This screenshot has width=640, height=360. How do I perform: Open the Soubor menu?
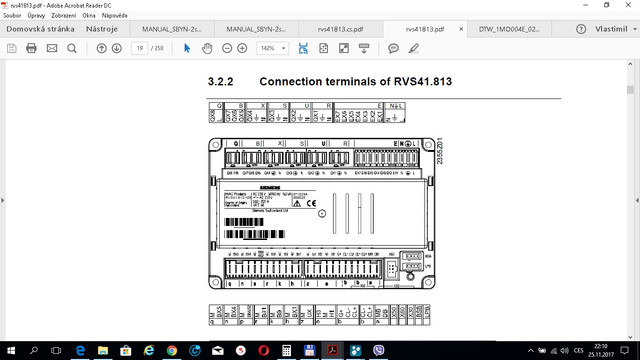(12, 16)
